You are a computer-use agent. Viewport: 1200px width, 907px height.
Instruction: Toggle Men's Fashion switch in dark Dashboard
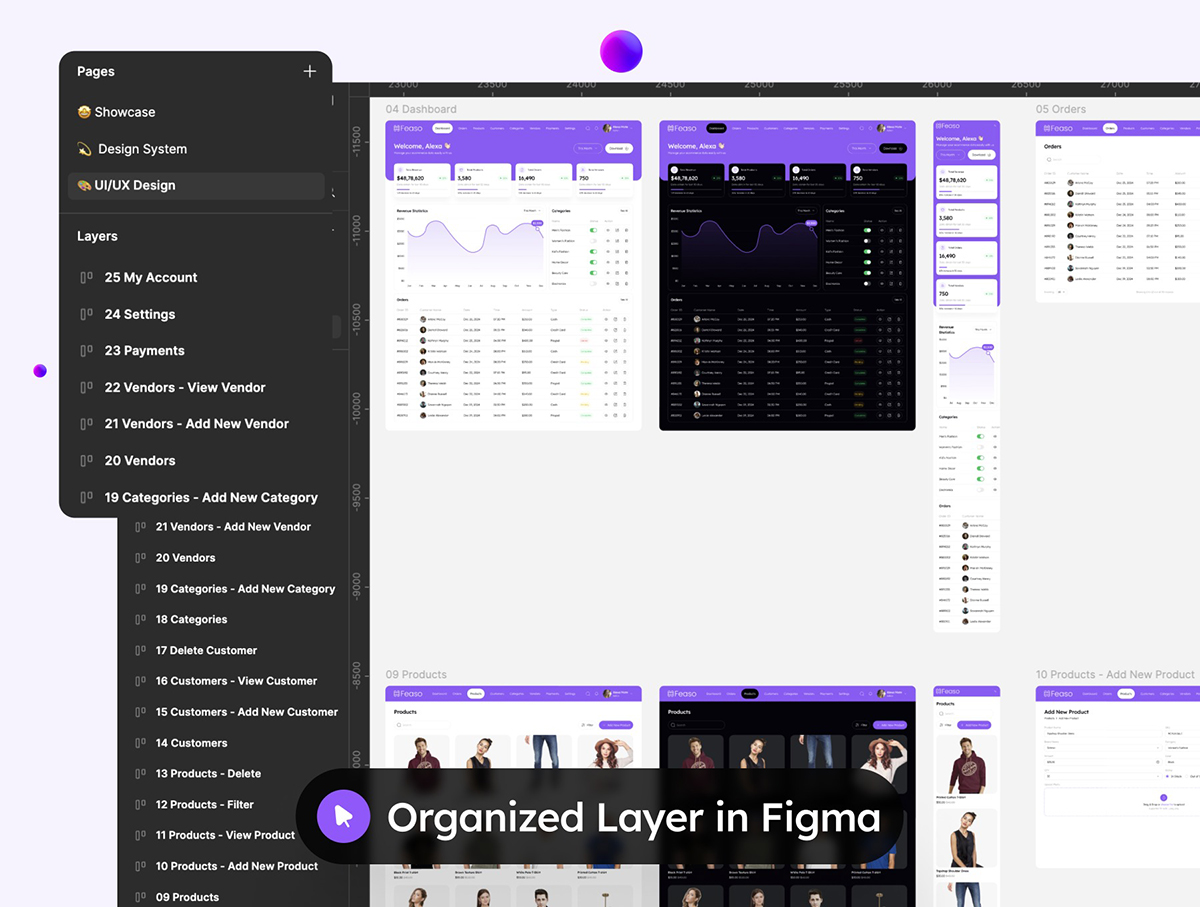(x=868, y=230)
